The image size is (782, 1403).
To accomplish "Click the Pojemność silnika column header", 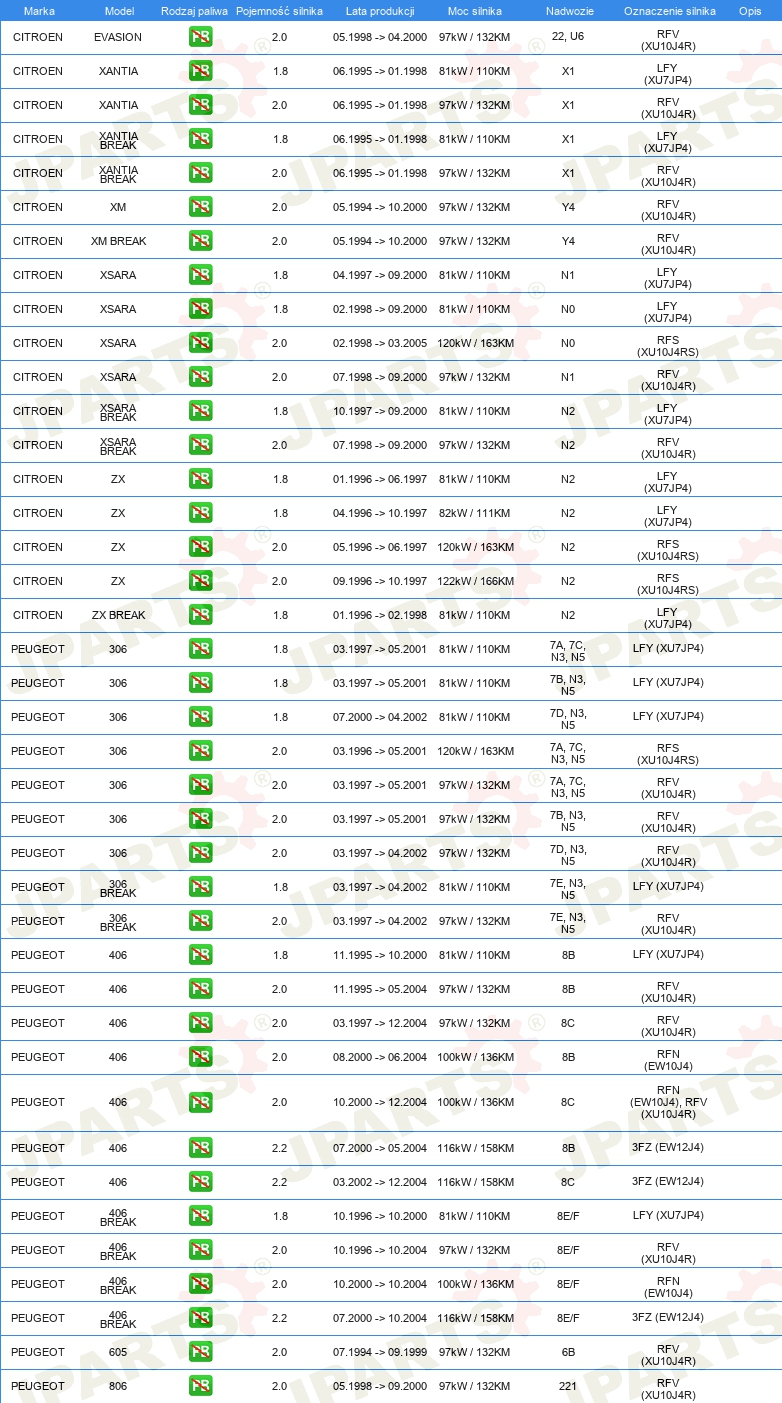I will coord(280,11).
